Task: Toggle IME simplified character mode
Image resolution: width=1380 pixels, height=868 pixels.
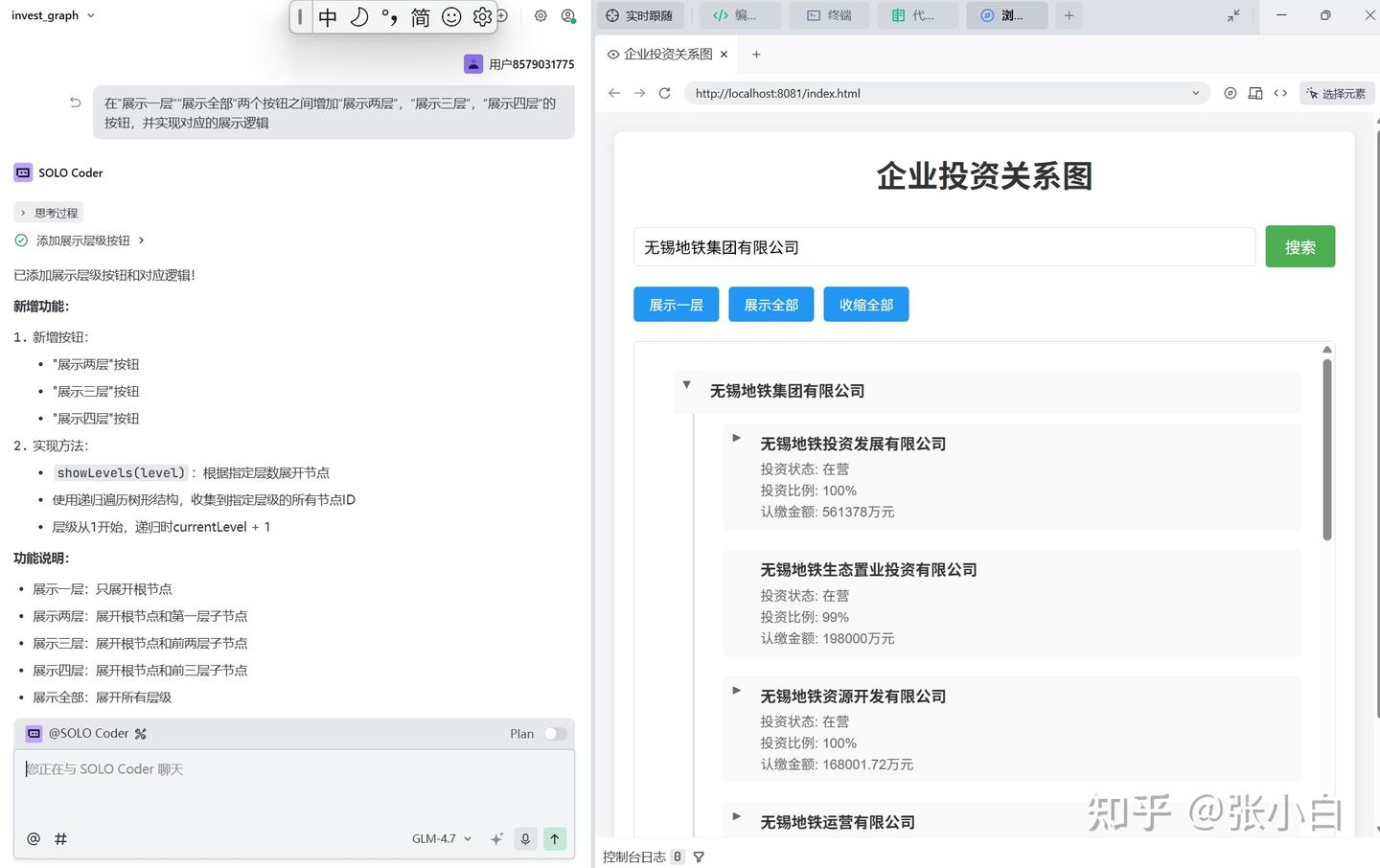Action: pyautogui.click(x=420, y=16)
